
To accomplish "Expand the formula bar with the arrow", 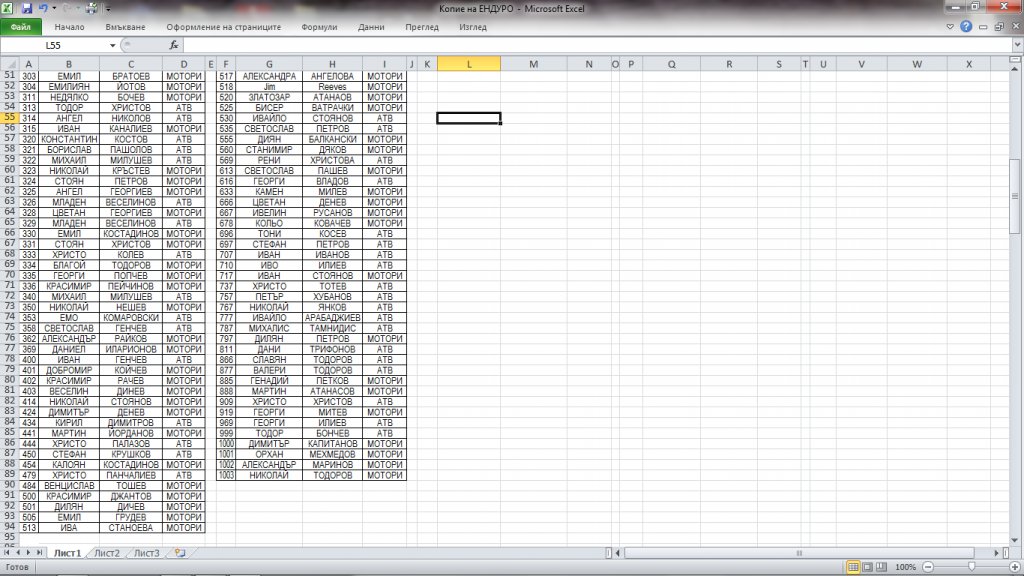I will [x=1017, y=45].
